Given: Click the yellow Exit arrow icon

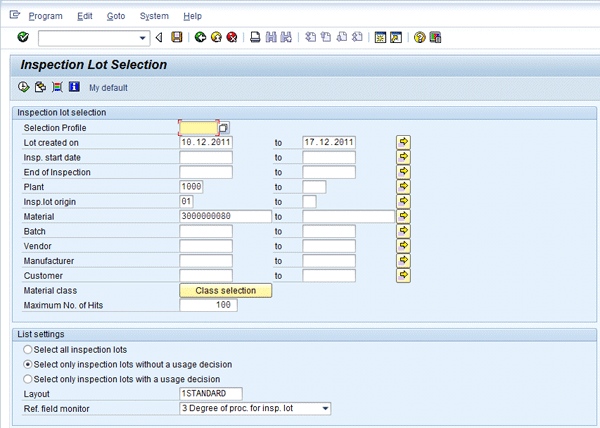Looking at the screenshot, I should click(x=216, y=37).
